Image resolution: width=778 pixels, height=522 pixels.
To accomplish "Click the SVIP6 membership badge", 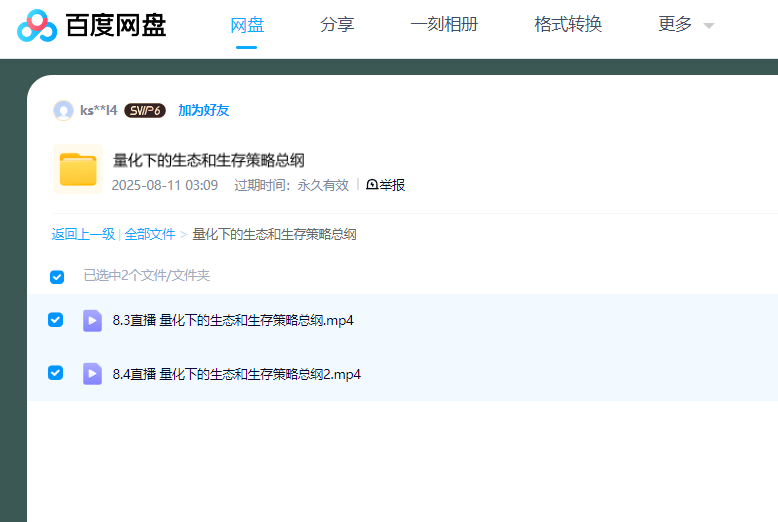I will pos(145,110).
